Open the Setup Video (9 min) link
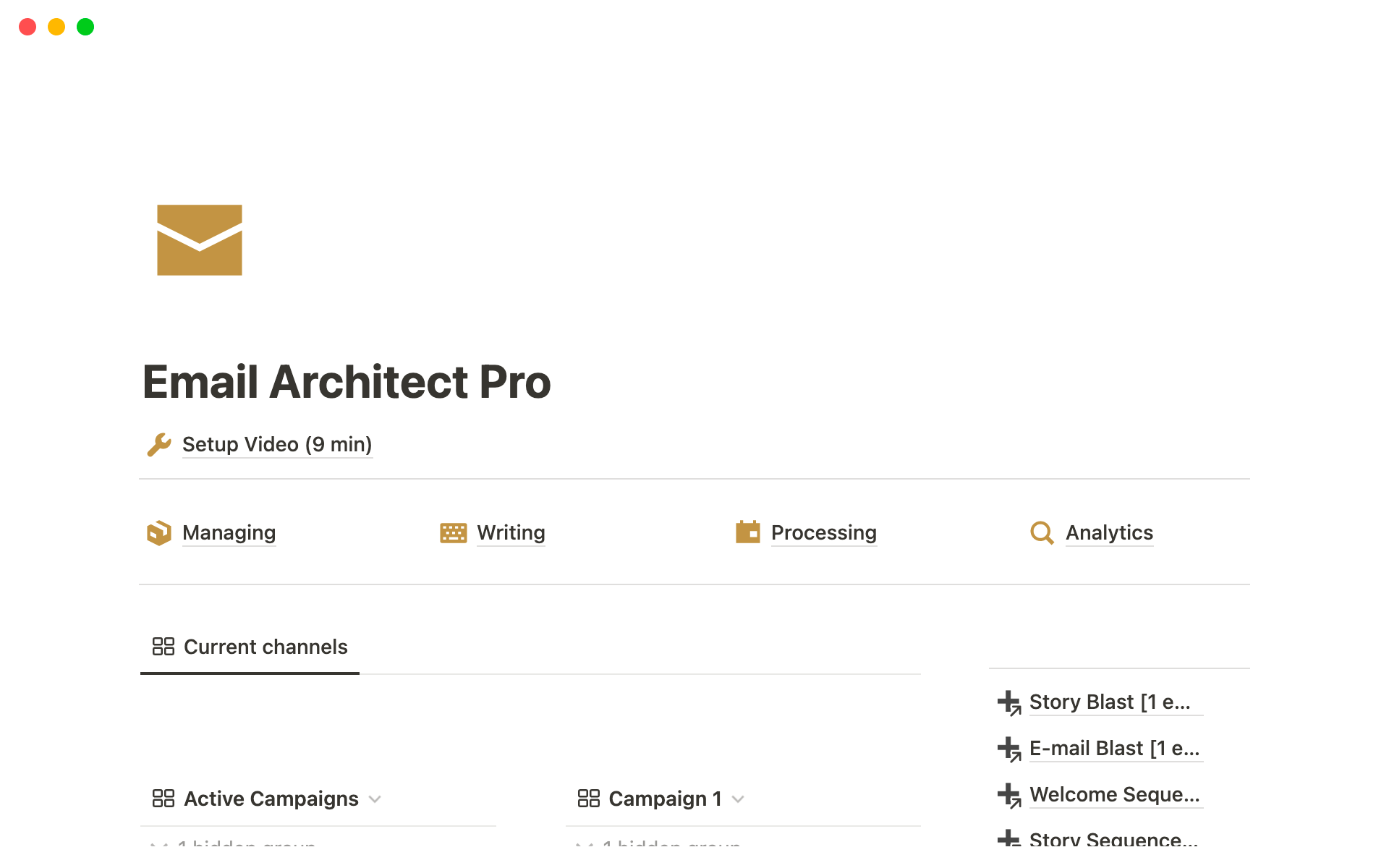This screenshot has width=1389, height=868. pyautogui.click(x=277, y=444)
